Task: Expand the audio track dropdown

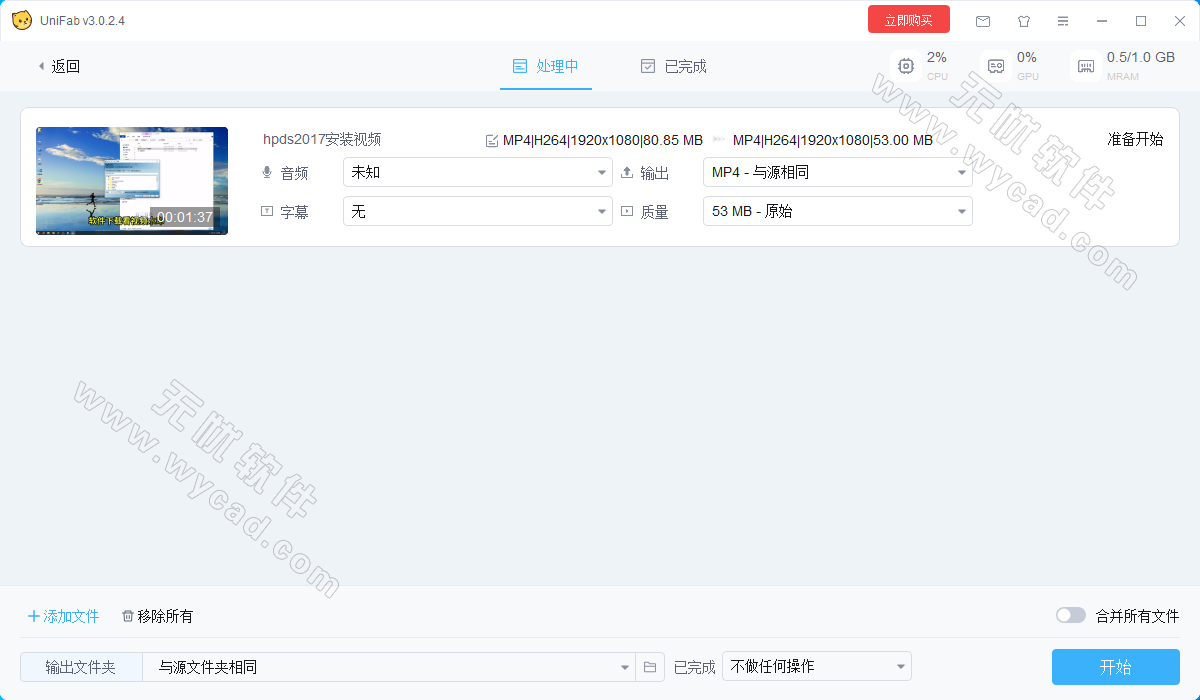Action: 478,172
